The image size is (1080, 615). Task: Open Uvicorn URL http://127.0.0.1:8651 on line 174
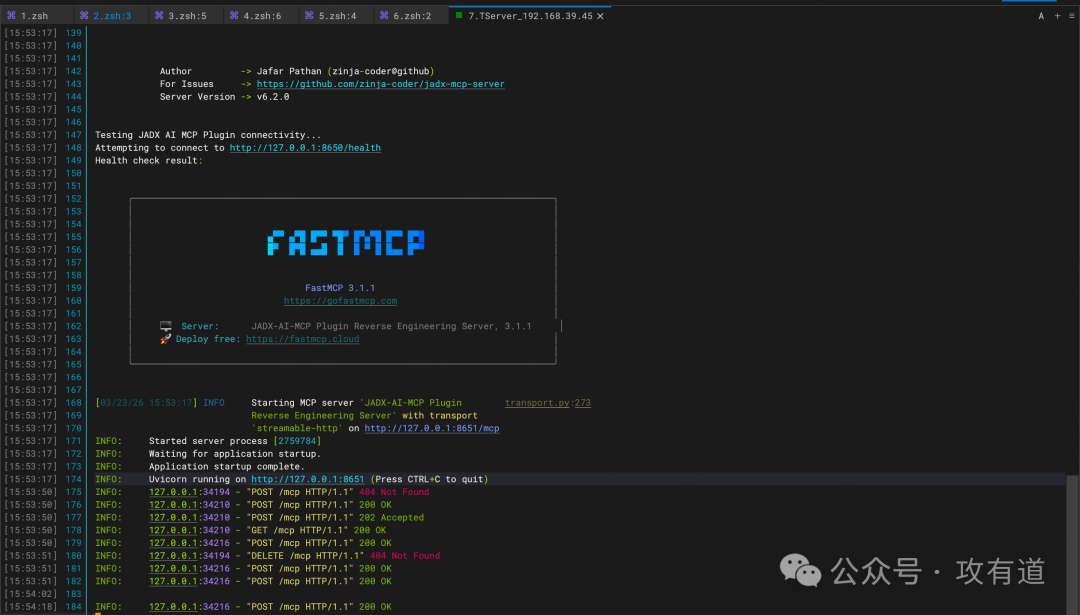[307, 479]
